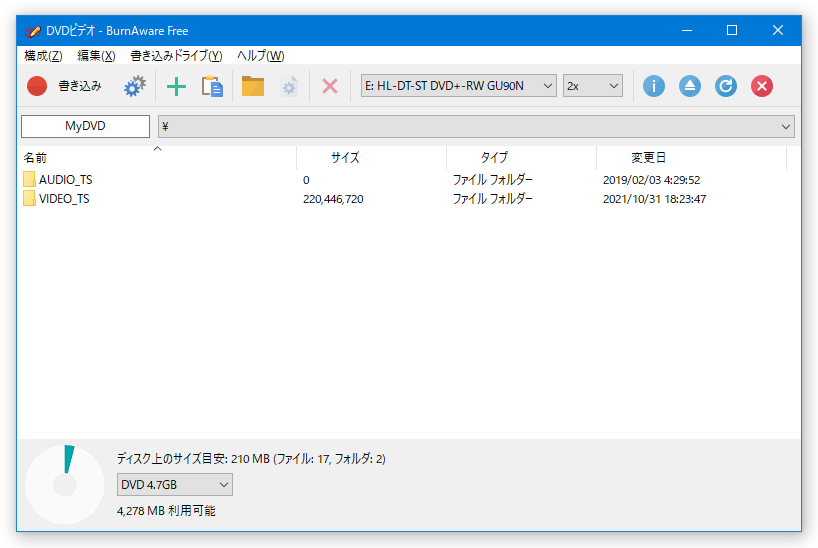
Task: Click the blue eject tray icon
Action: tap(690, 86)
